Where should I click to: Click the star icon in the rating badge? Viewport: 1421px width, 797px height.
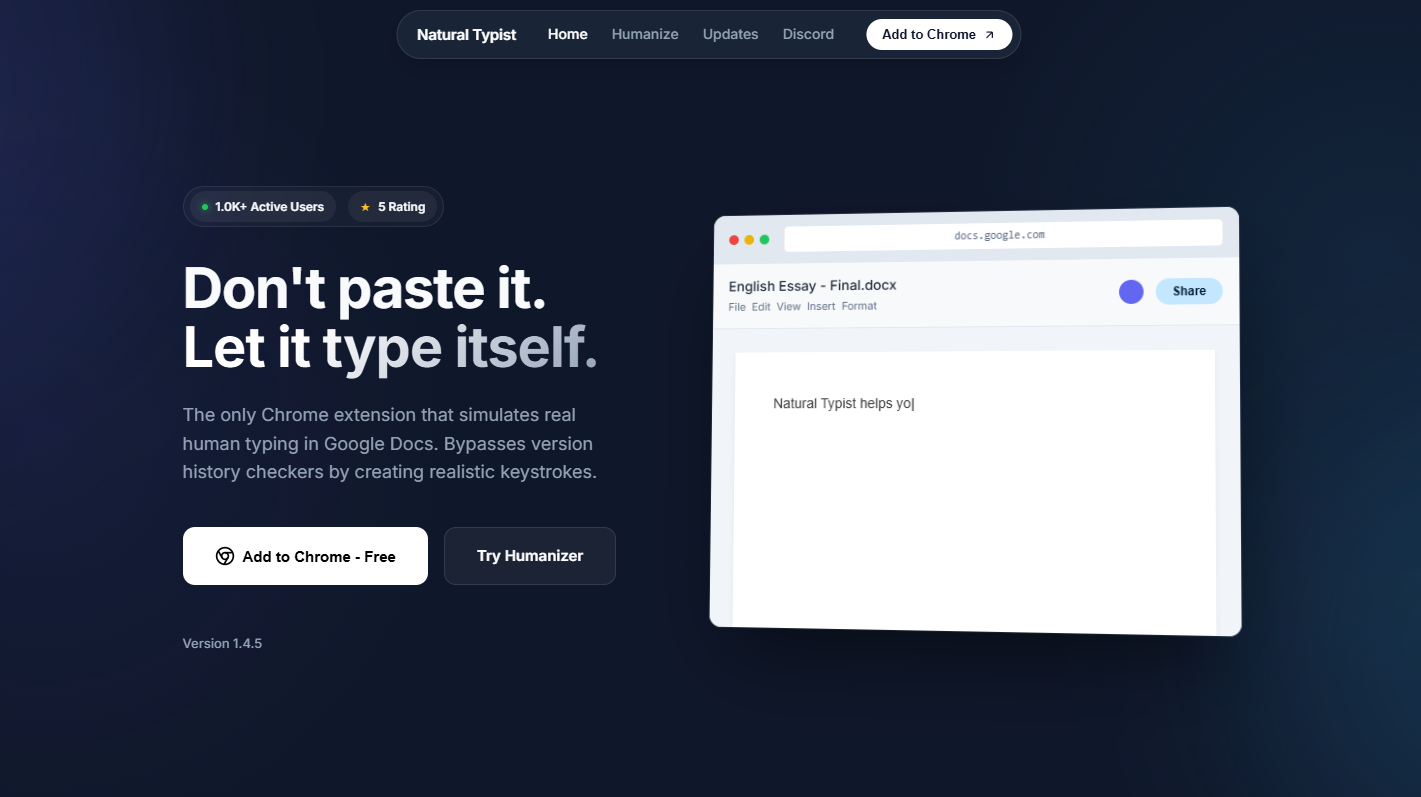click(x=364, y=207)
